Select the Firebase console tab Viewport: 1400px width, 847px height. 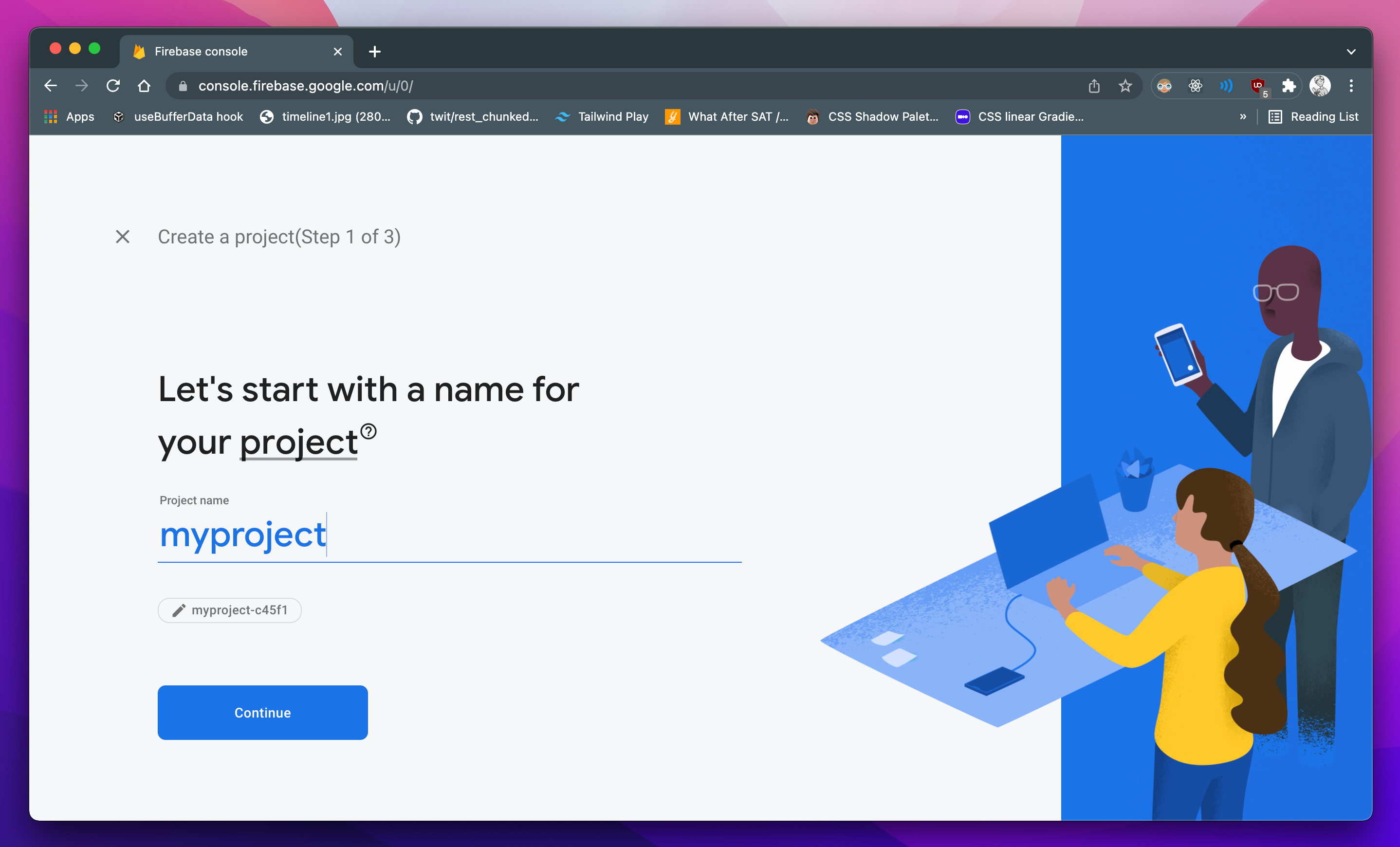tap(227, 52)
